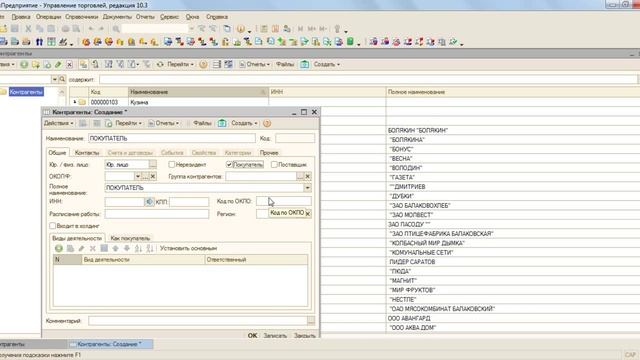Screen dimensions: 640x360
Task: Toggle Нерезидент checkbox
Action: pos(172,164)
